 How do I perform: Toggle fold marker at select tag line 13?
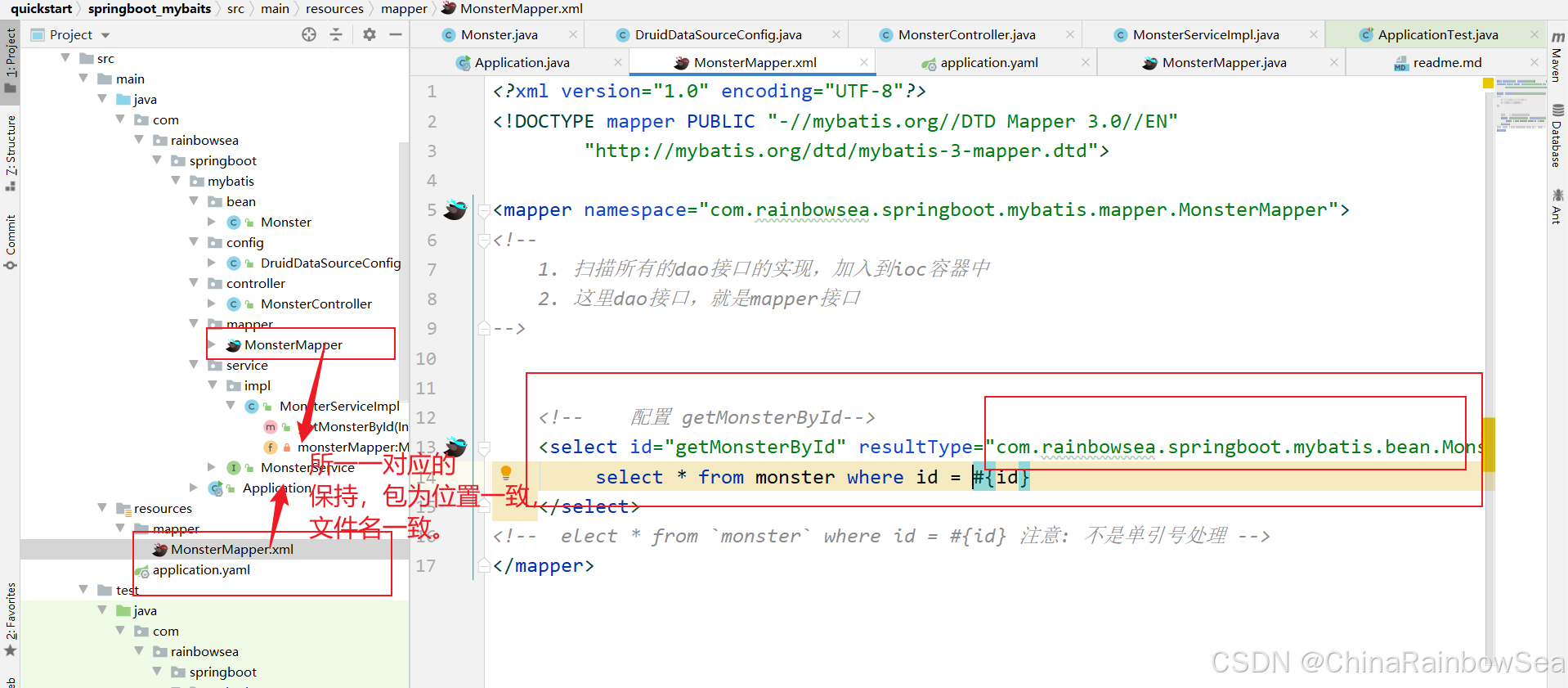click(x=484, y=448)
